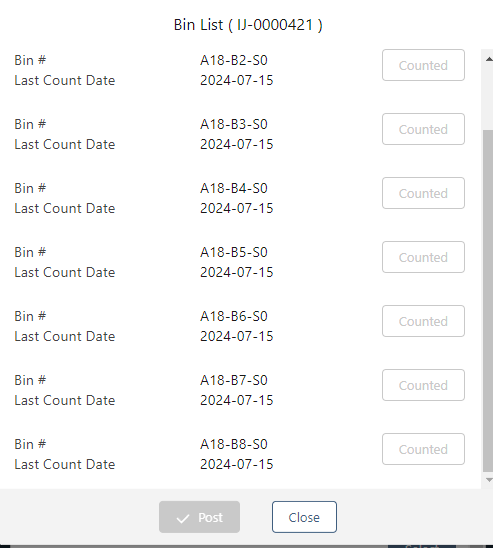Click Counted button for bin A18-B4-S0
Viewport: 493px width, 548px height.
[423, 193]
